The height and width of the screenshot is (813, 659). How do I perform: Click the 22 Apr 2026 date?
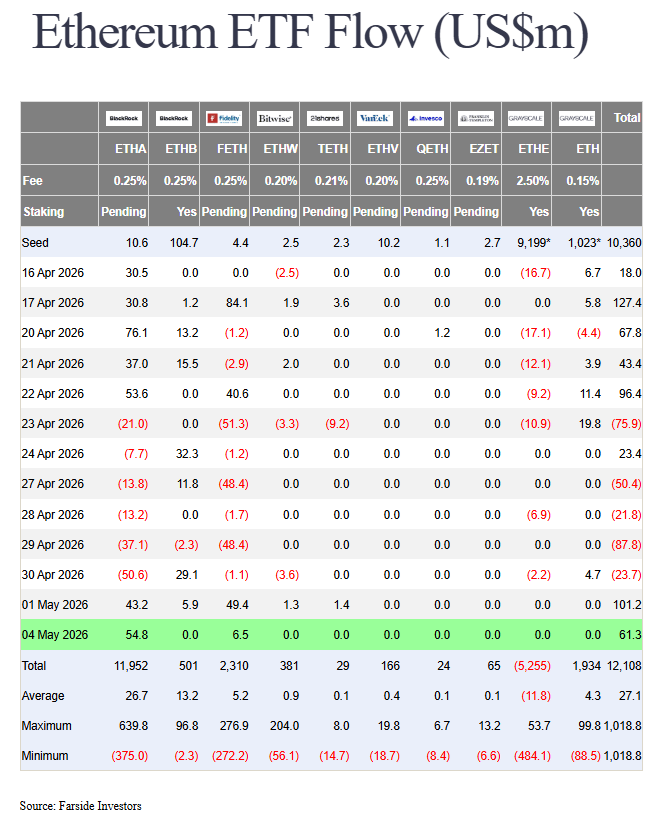[x=52, y=394]
